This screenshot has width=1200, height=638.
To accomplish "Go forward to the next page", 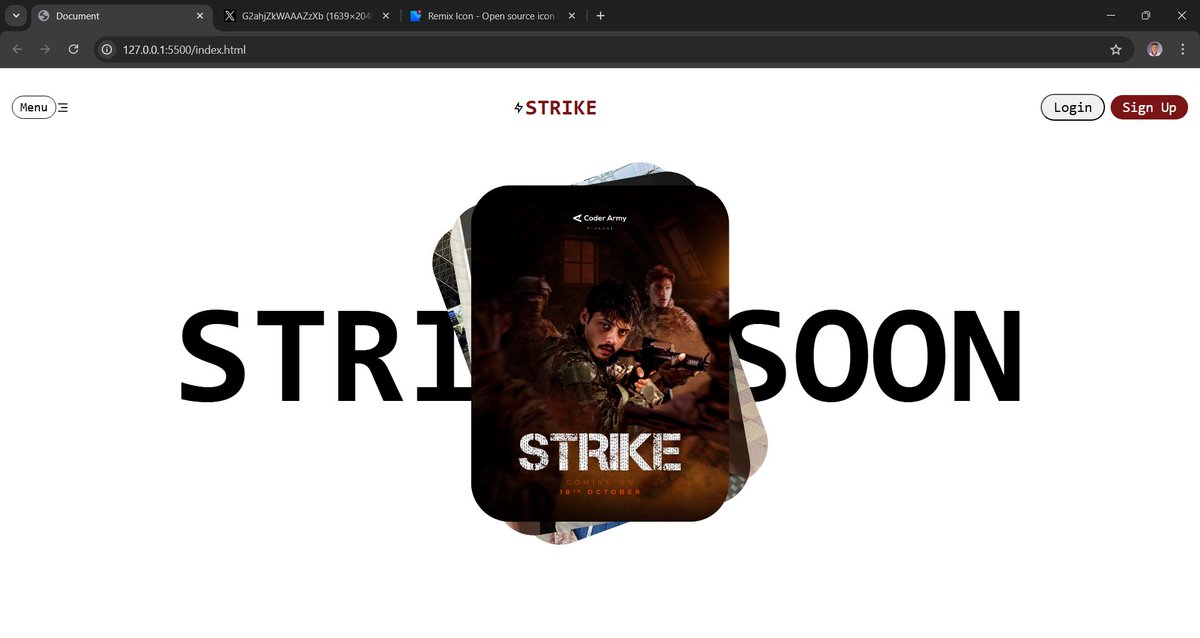I will point(45,49).
